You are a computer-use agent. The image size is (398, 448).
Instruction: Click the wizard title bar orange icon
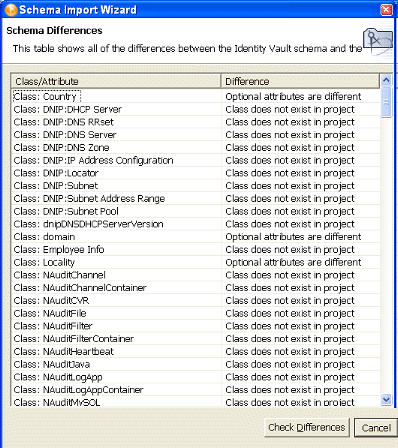pyautogui.click(x=11, y=10)
